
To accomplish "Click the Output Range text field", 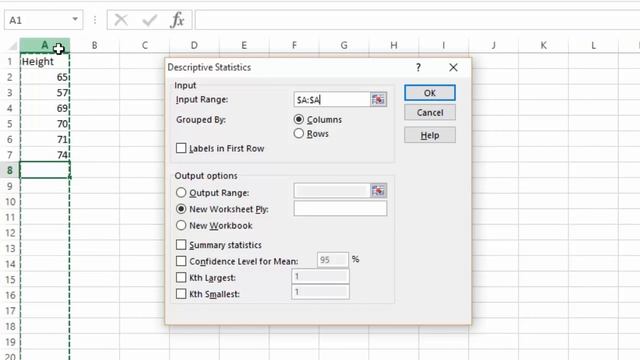I will pos(332,191).
